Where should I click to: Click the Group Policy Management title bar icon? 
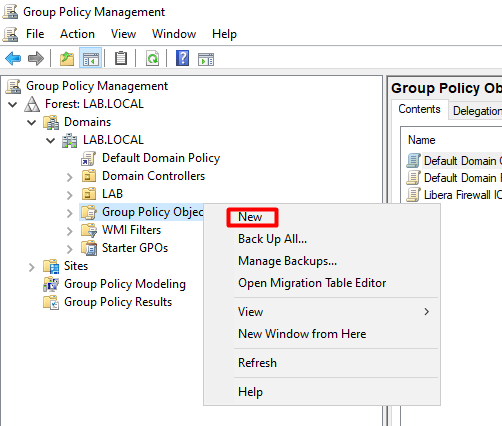[x=10, y=12]
